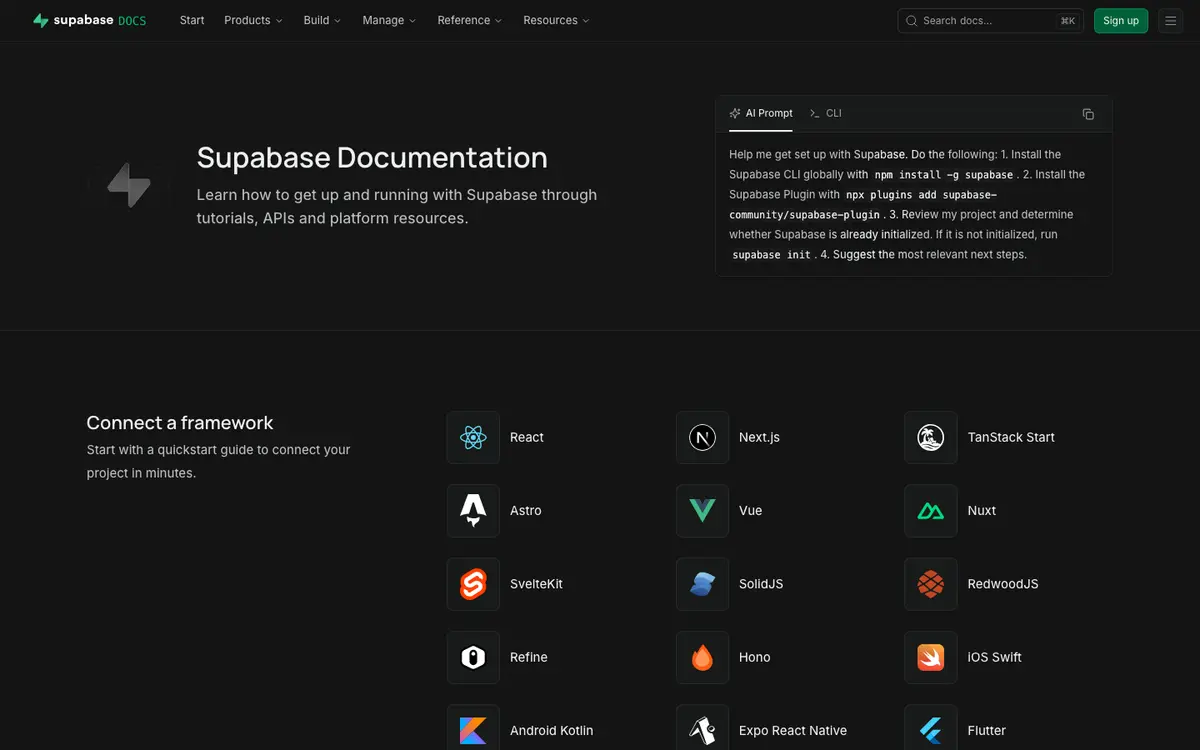Open the Nuxt quickstart link
Screen dimensions: 1200x750
[982, 510]
